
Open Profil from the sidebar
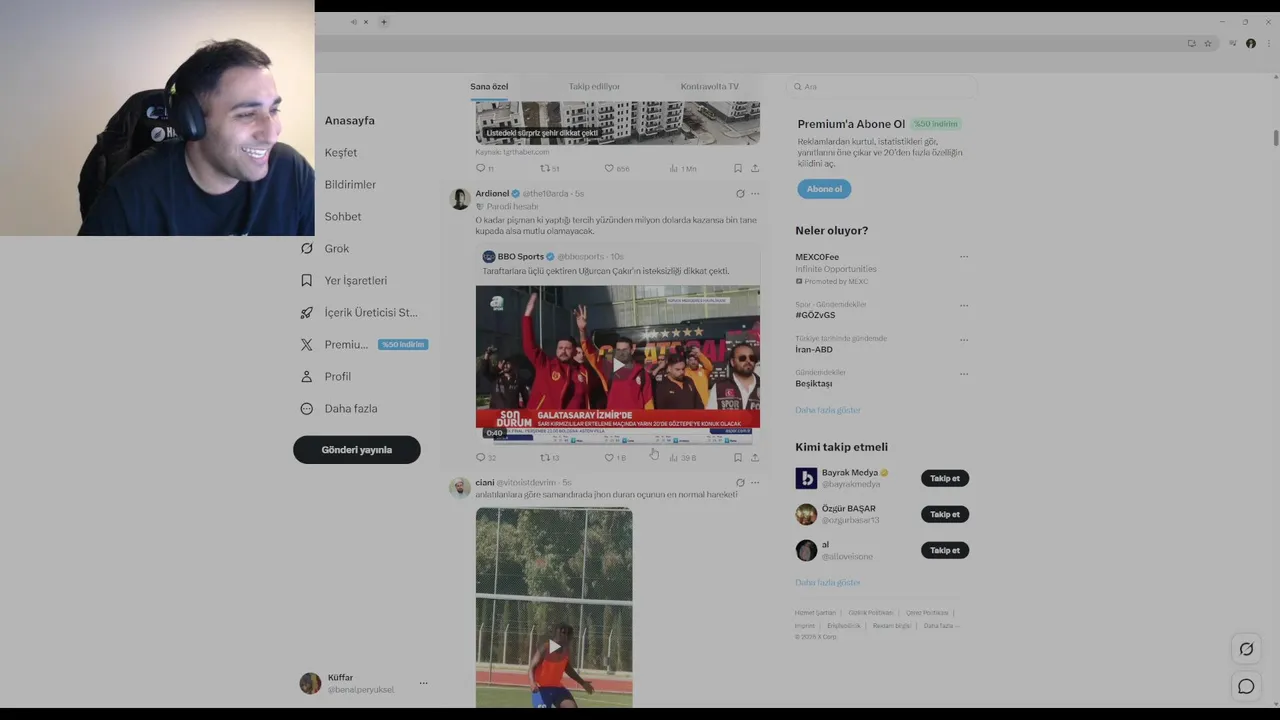tap(326, 376)
